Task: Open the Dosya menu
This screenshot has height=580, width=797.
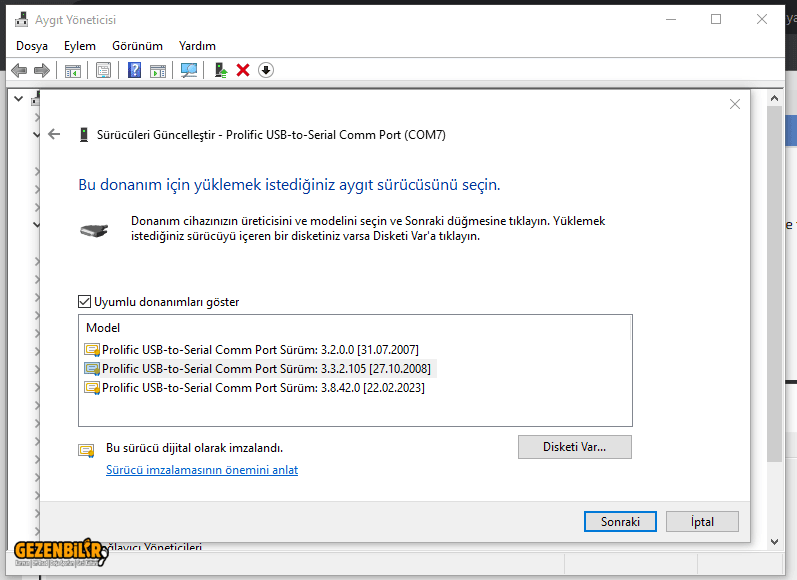Action: [32, 46]
